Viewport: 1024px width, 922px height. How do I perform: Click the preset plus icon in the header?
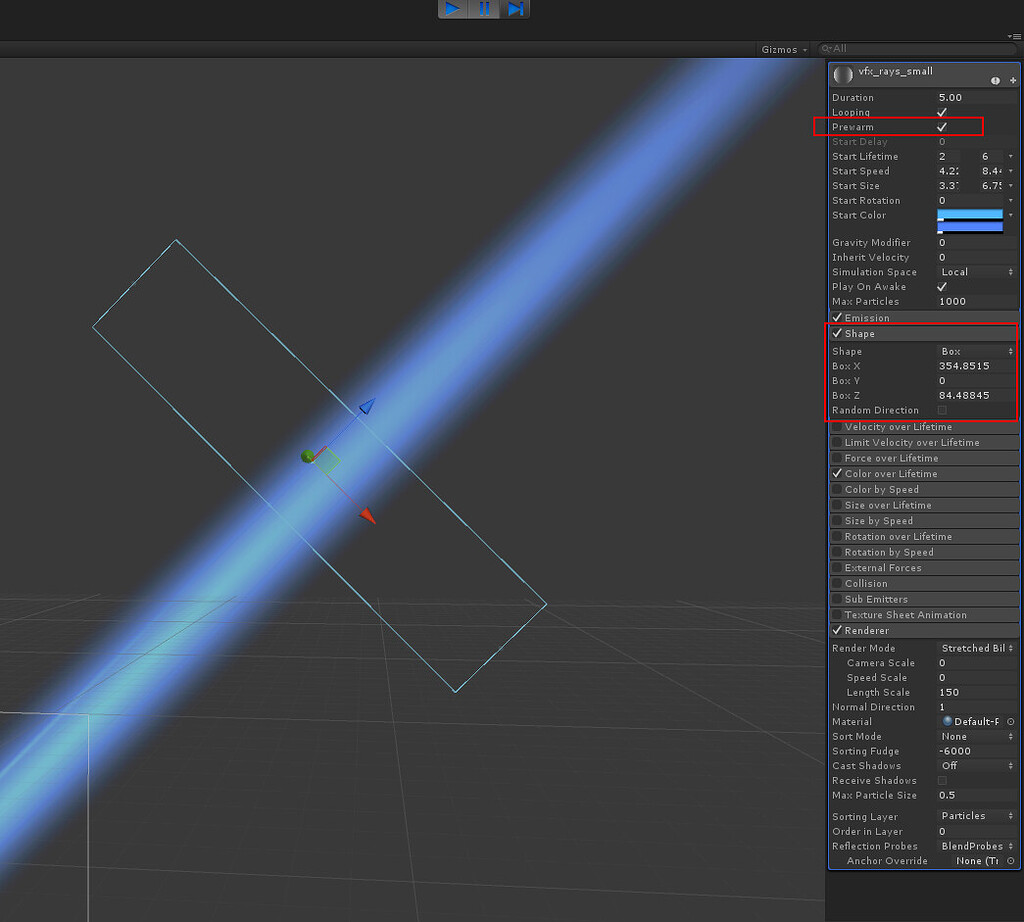[x=1012, y=79]
